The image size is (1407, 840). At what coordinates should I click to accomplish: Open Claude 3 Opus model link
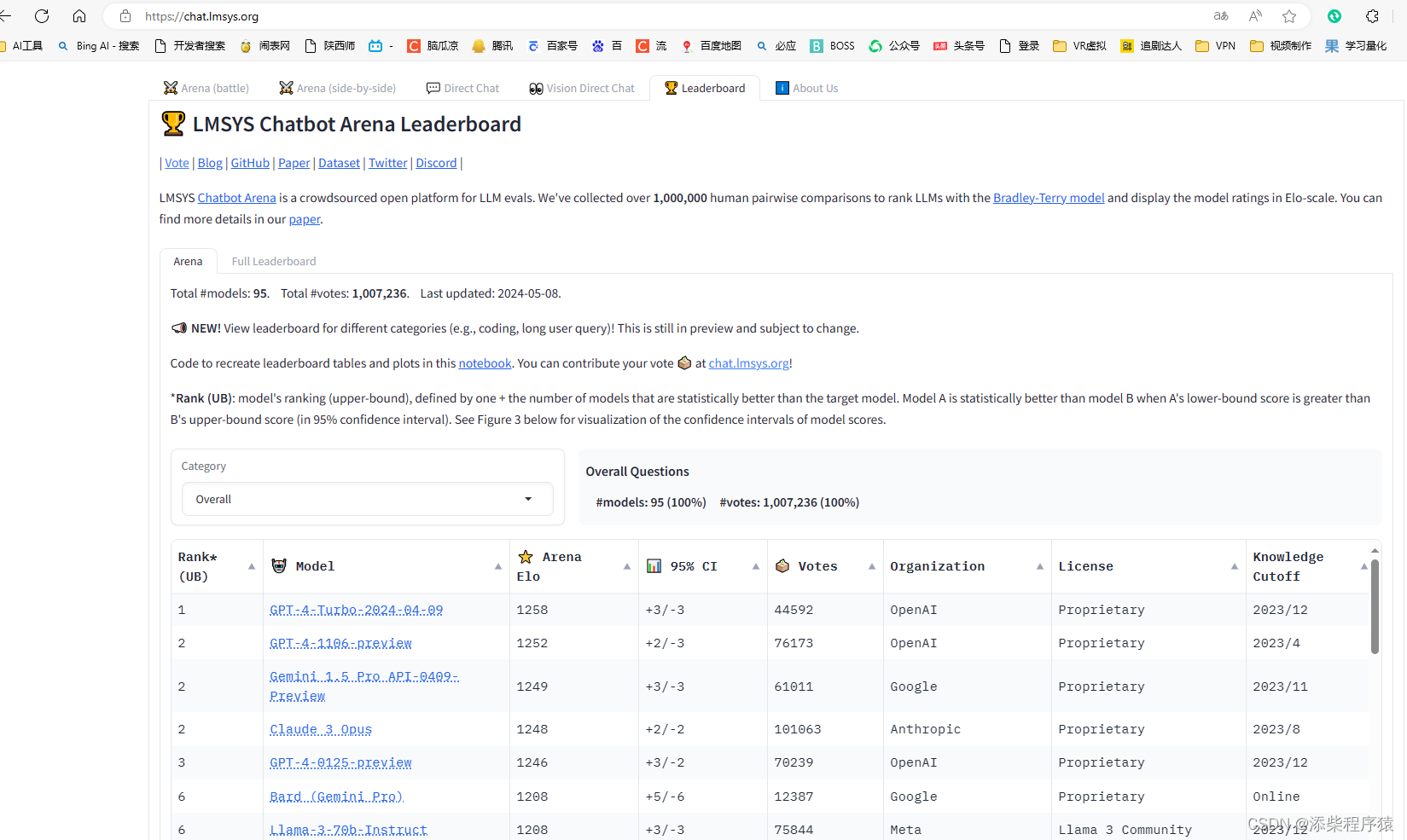pyautogui.click(x=321, y=729)
